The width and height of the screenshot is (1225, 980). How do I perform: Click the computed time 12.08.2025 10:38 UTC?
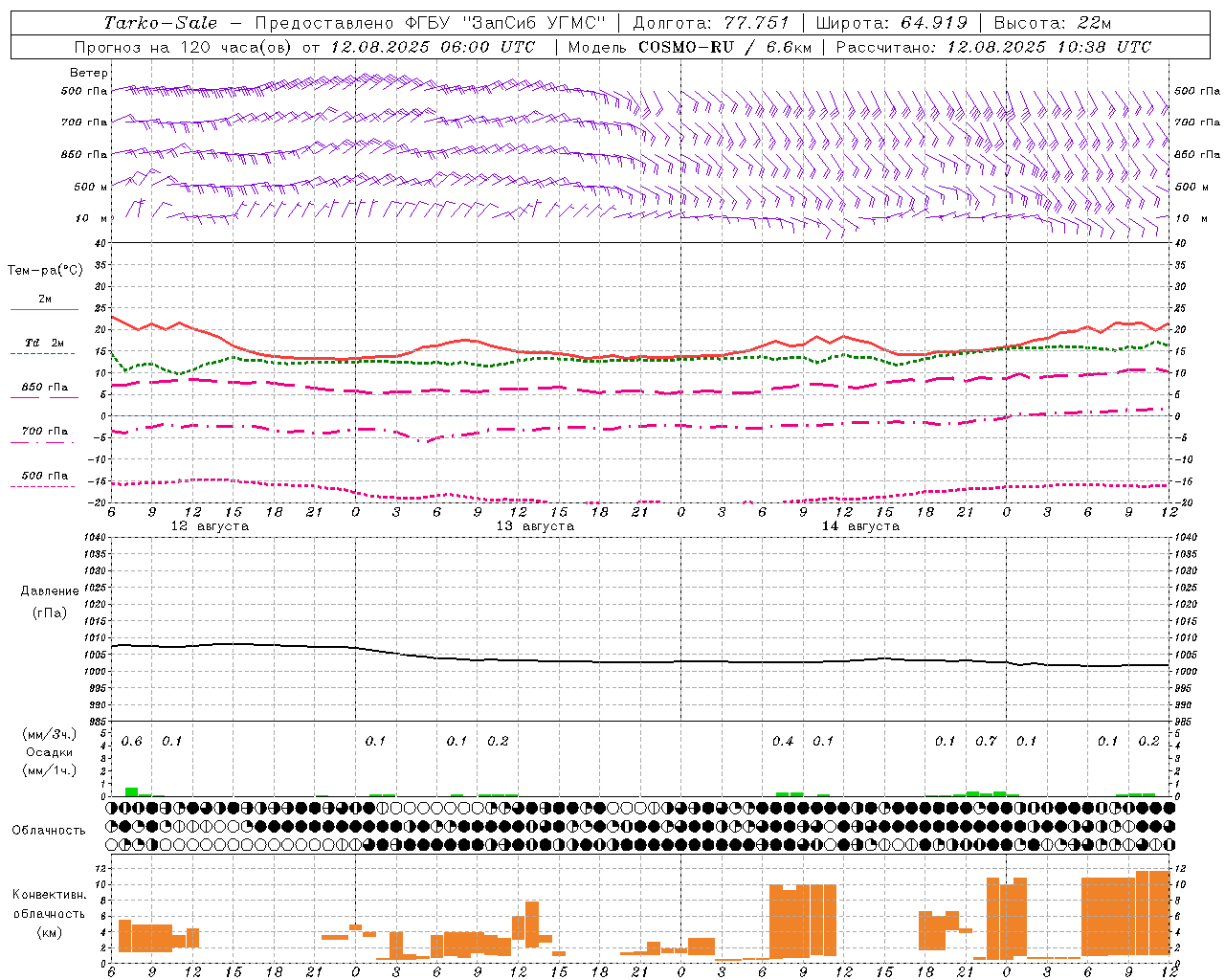click(x=1049, y=46)
